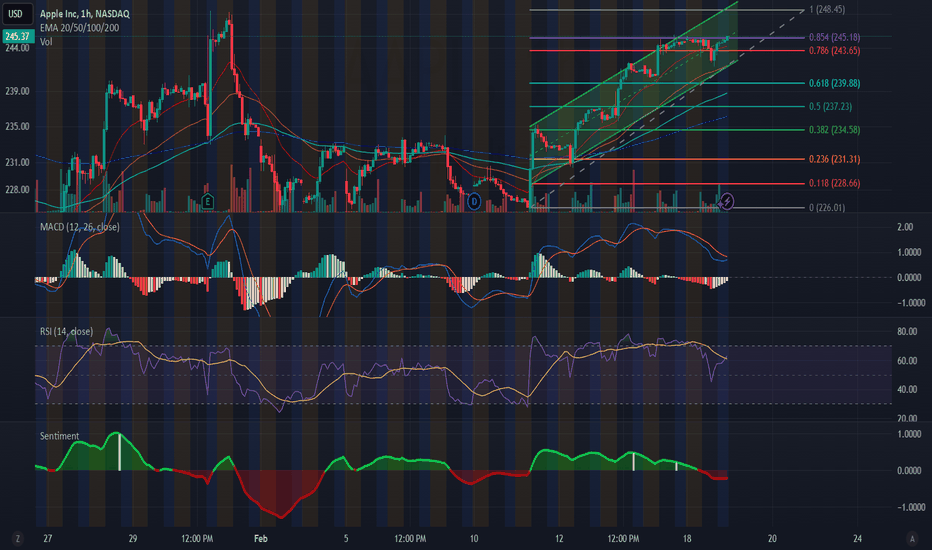Viewport: 932px width, 550px height.
Task: Click Fib level label '0.618 (239.88)'
Action: [x=835, y=83]
